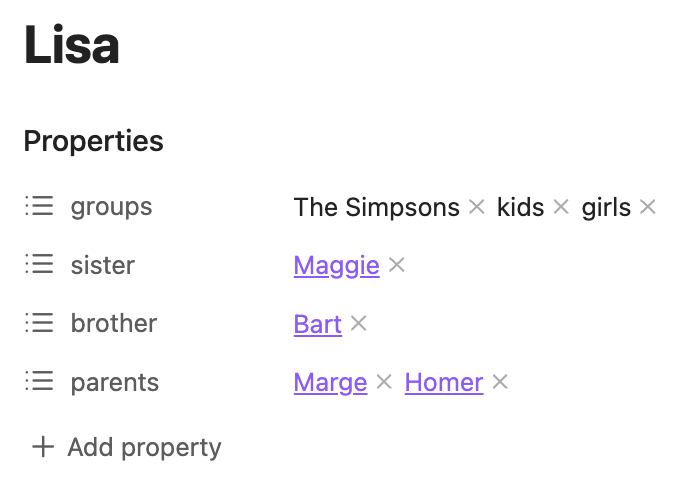Remove the kids tag from groups

[x=561, y=207]
